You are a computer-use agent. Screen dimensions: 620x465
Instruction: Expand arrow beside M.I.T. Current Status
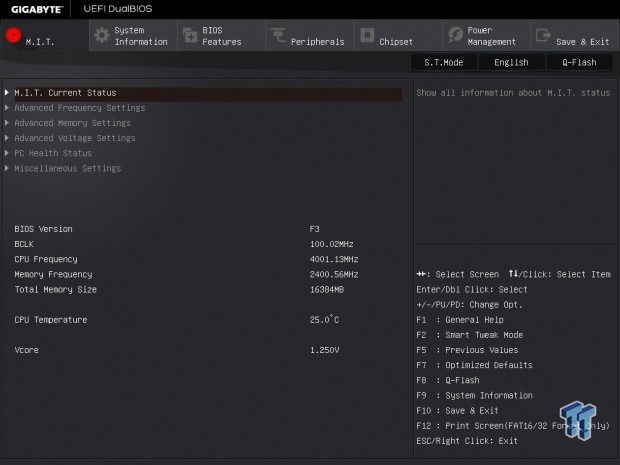7,92
